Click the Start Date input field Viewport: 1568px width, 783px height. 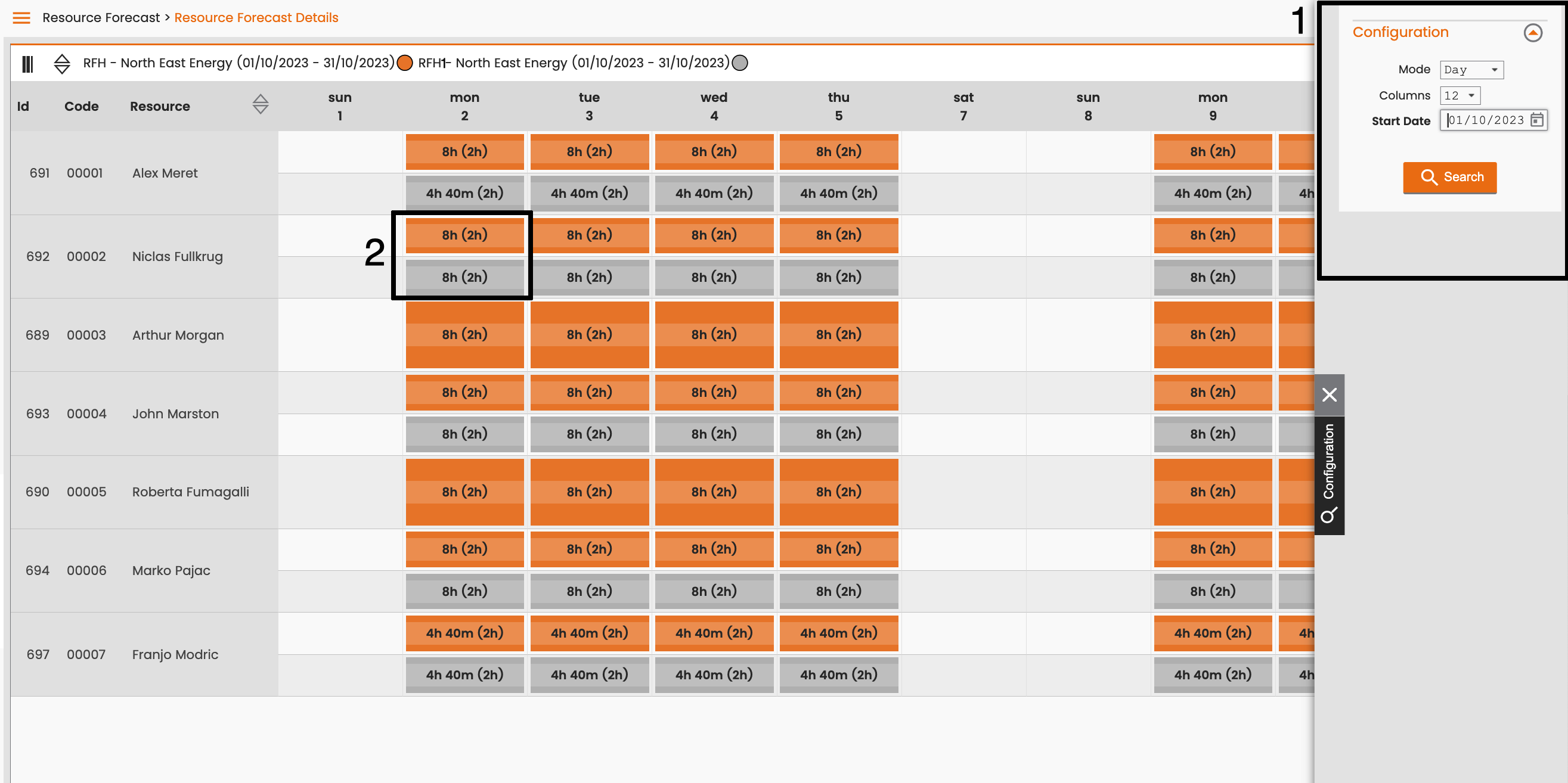[1486, 120]
